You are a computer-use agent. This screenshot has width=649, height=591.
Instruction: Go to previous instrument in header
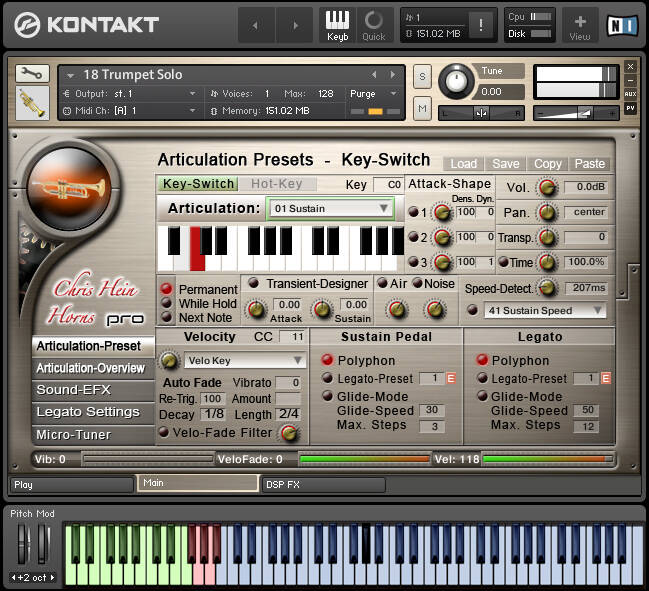255,26
